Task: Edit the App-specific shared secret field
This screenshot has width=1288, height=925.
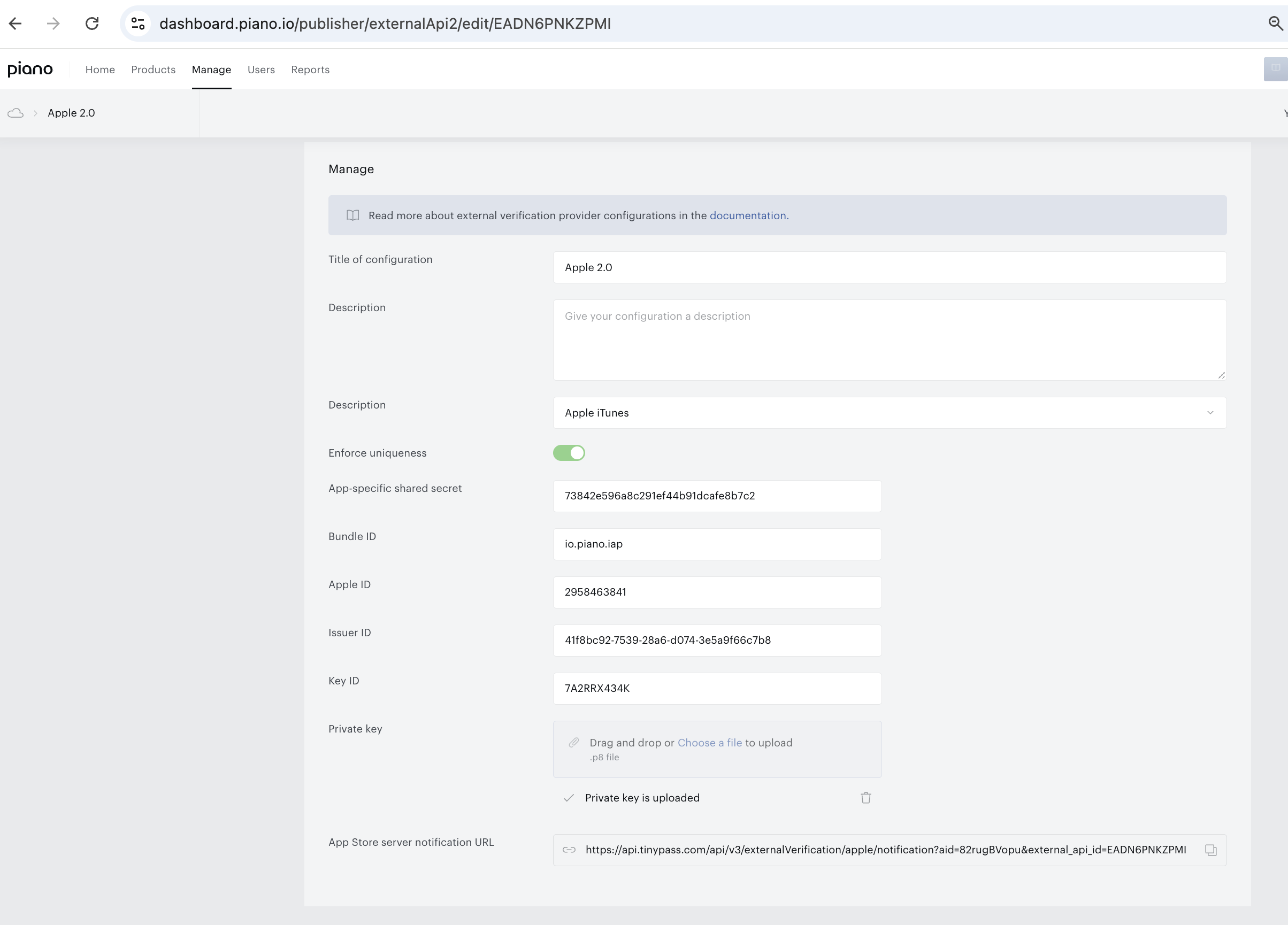Action: click(717, 496)
